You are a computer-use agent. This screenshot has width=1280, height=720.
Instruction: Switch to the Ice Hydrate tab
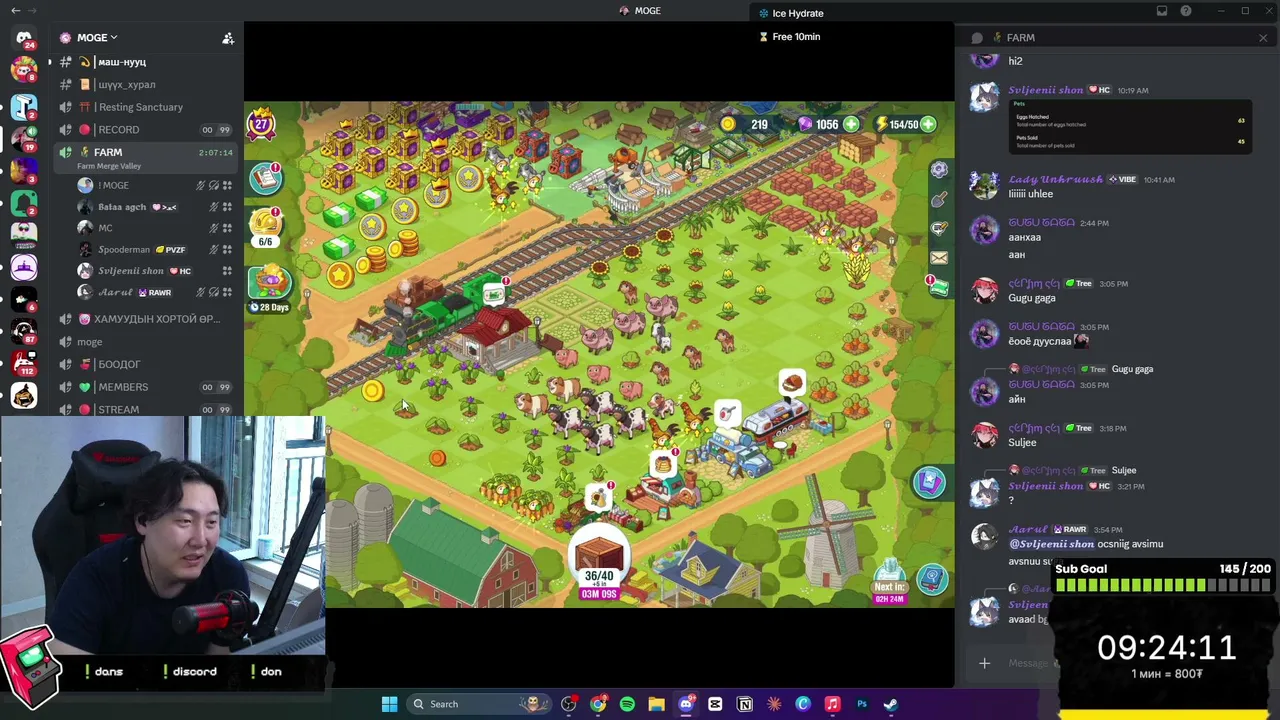pos(791,13)
